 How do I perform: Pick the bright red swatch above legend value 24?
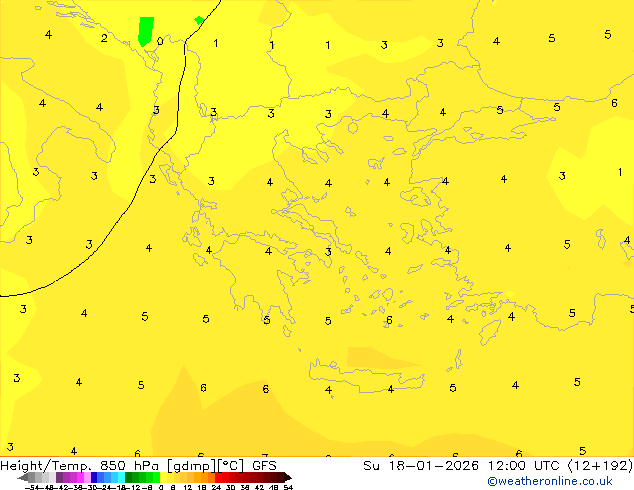pos(218,477)
